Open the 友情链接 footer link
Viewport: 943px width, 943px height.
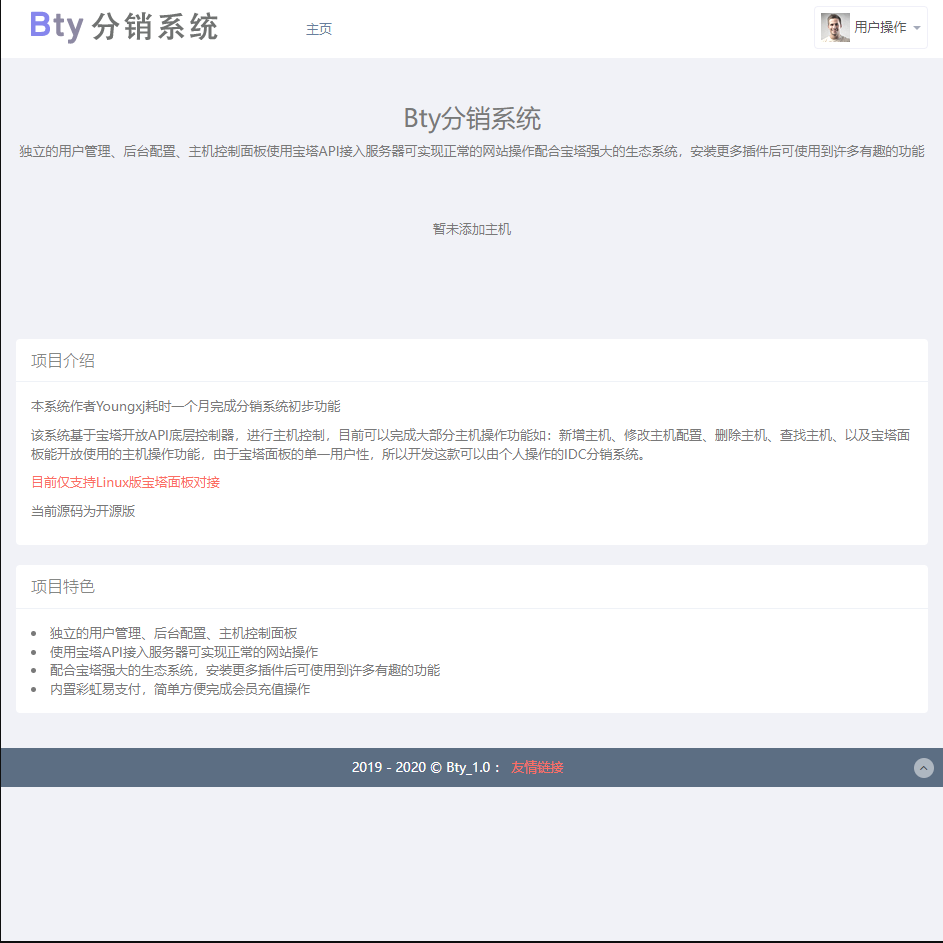pyautogui.click(x=537, y=768)
